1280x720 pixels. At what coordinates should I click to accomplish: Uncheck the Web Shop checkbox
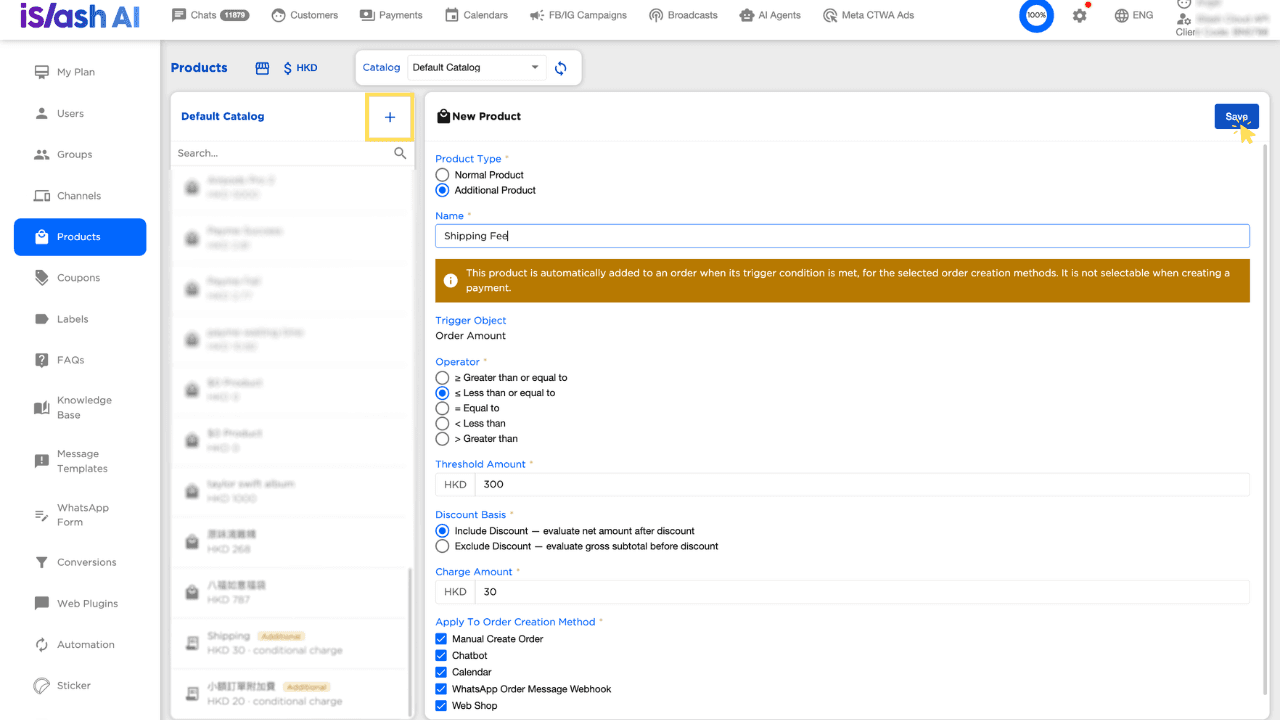tap(442, 706)
